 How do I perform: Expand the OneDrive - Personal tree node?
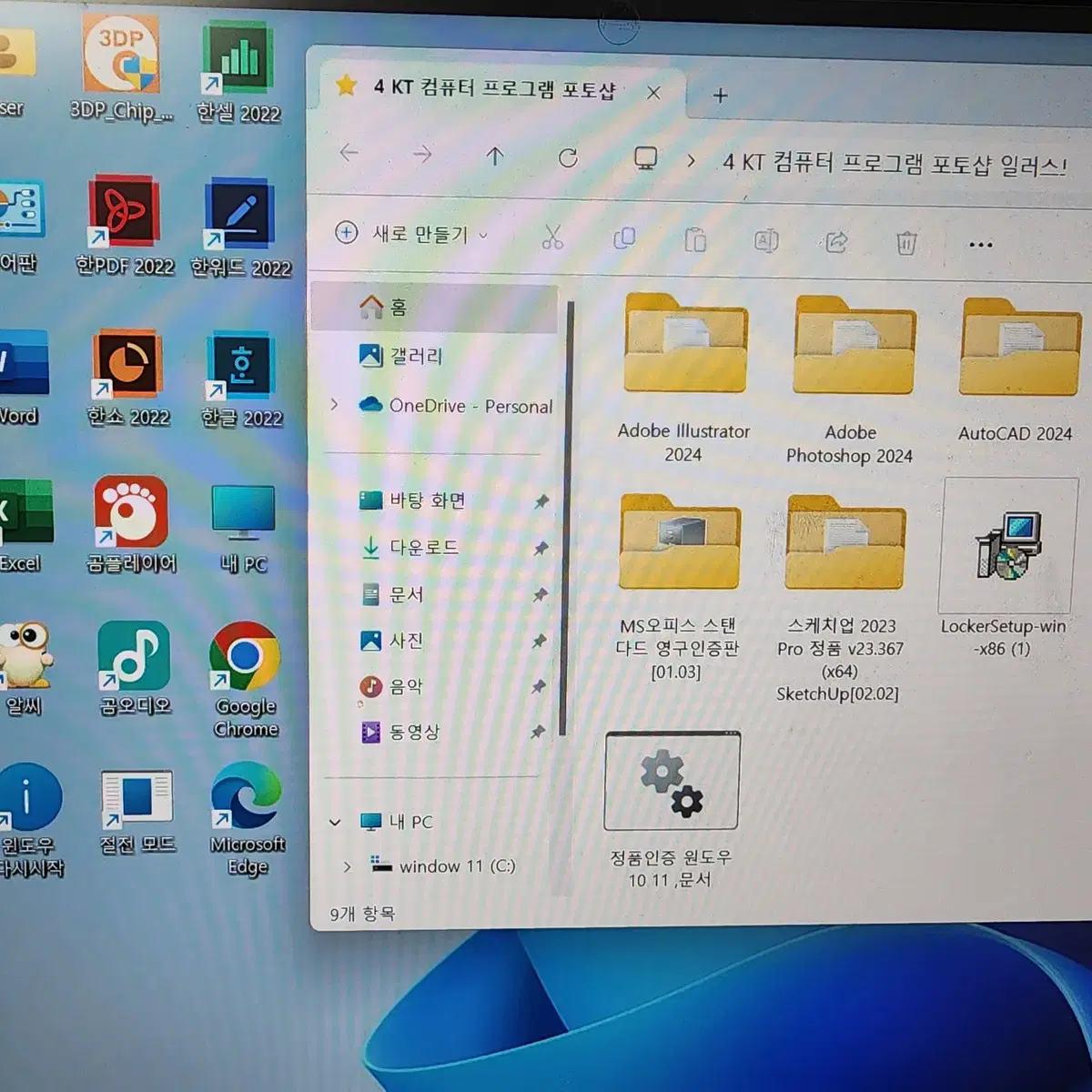click(x=335, y=404)
